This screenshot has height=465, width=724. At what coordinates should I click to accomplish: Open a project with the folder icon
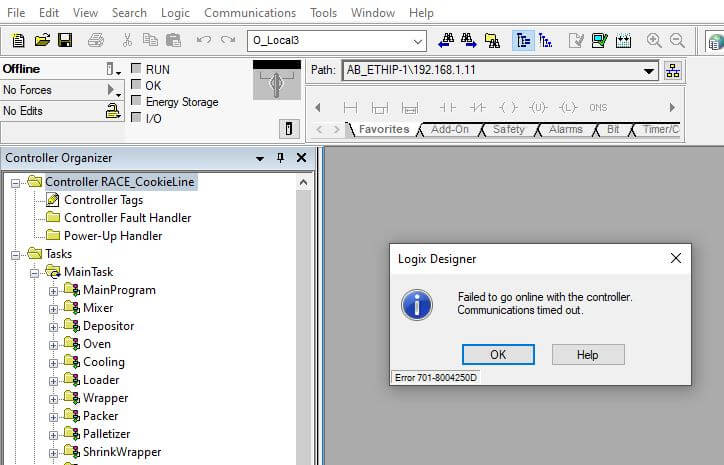coord(42,41)
